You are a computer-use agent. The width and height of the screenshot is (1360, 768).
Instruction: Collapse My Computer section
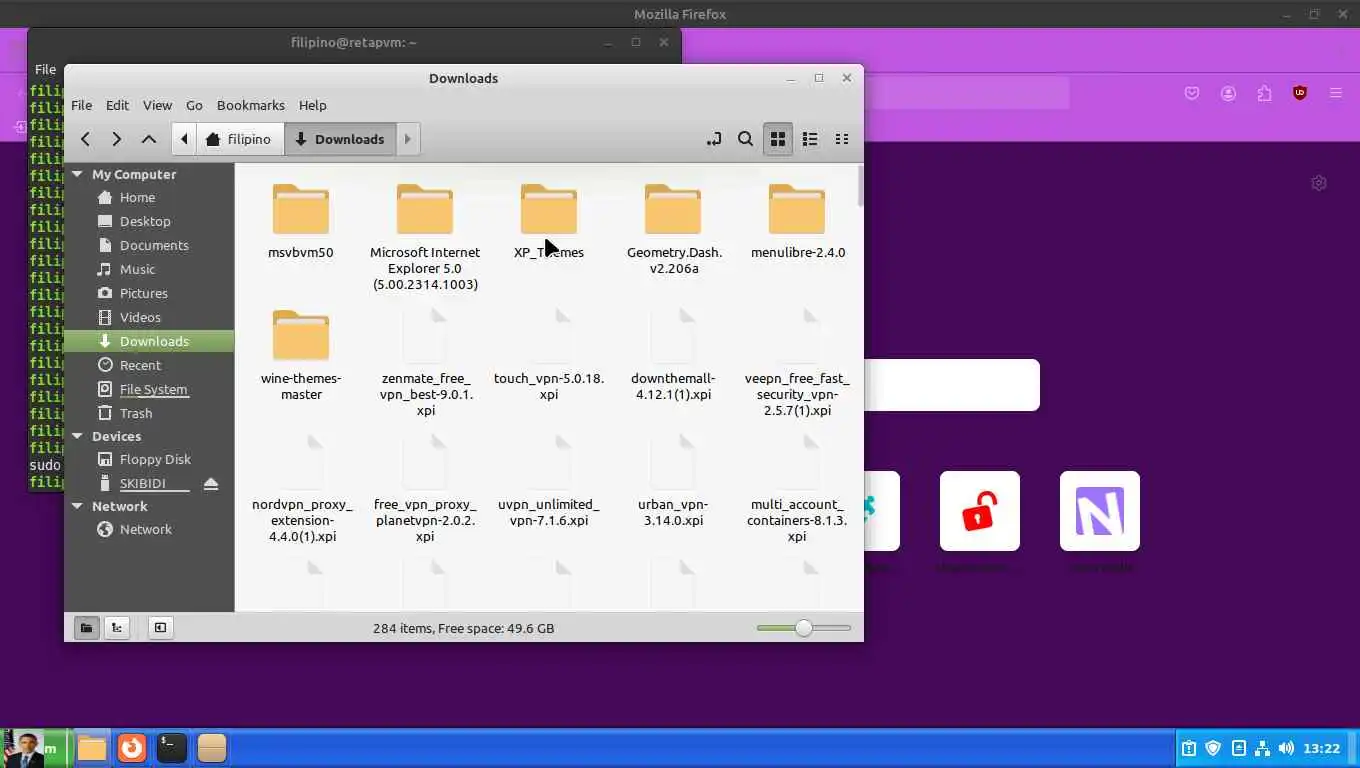coord(78,174)
